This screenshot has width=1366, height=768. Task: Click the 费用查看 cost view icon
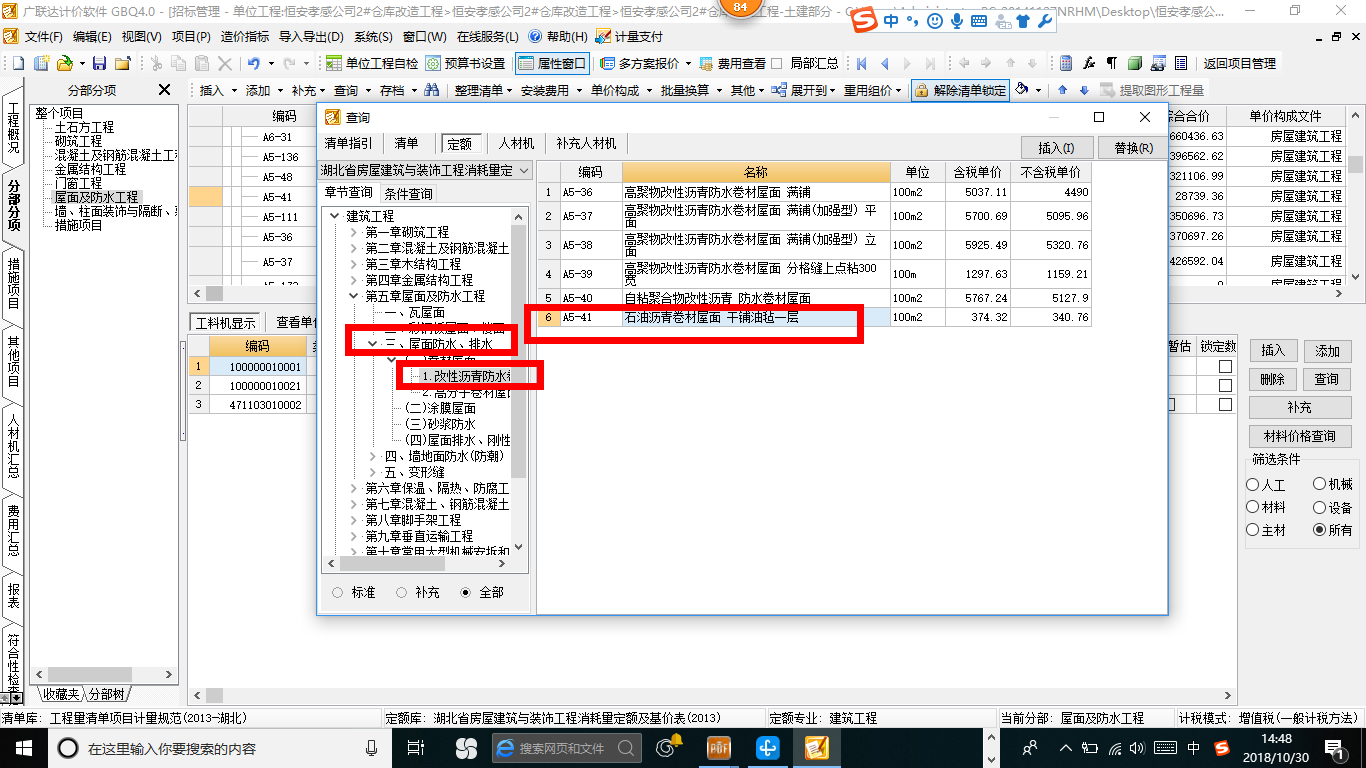click(708, 63)
